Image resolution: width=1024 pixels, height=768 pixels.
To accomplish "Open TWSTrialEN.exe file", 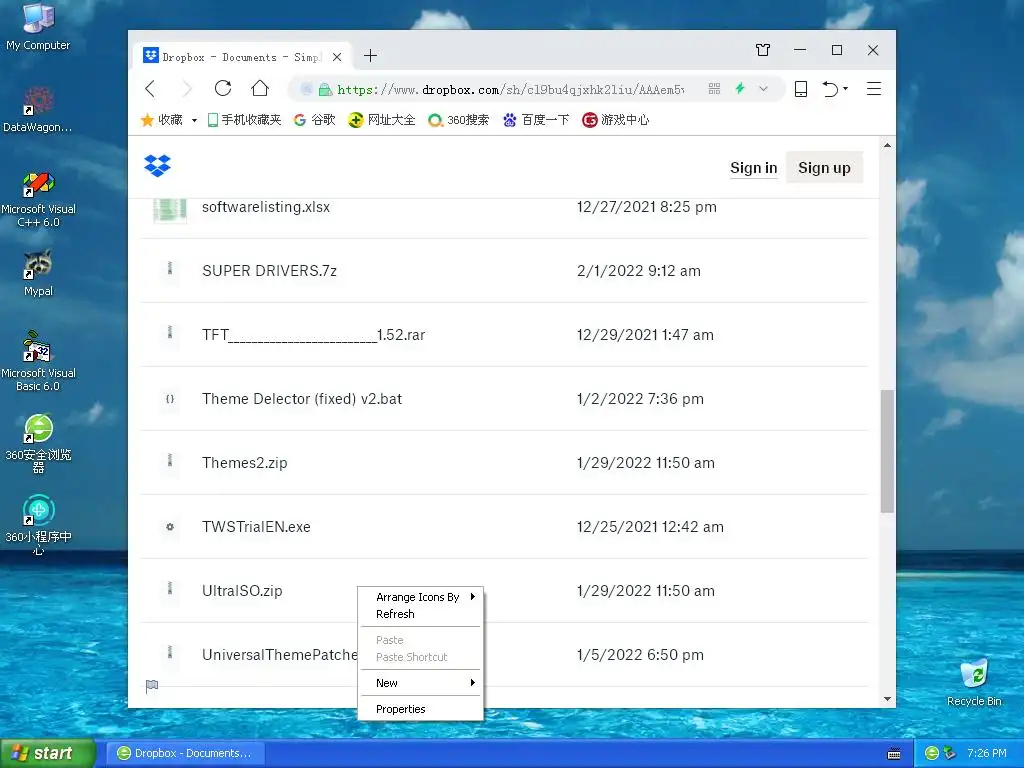I will pyautogui.click(x=256, y=527).
